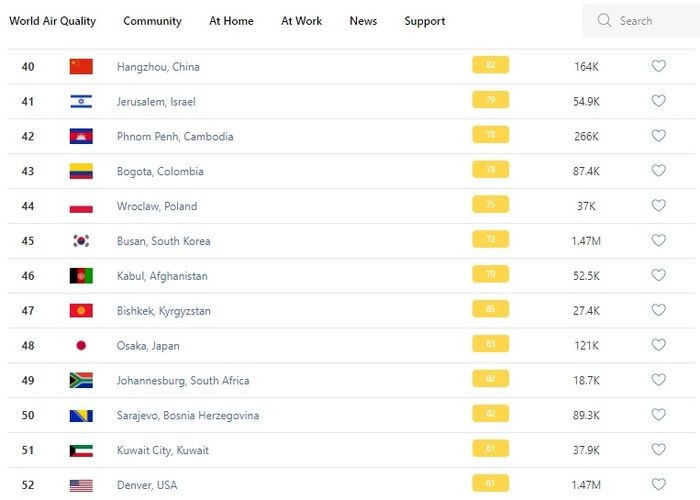
Task: Favorite Denver, USA using its heart
Action: 658,485
